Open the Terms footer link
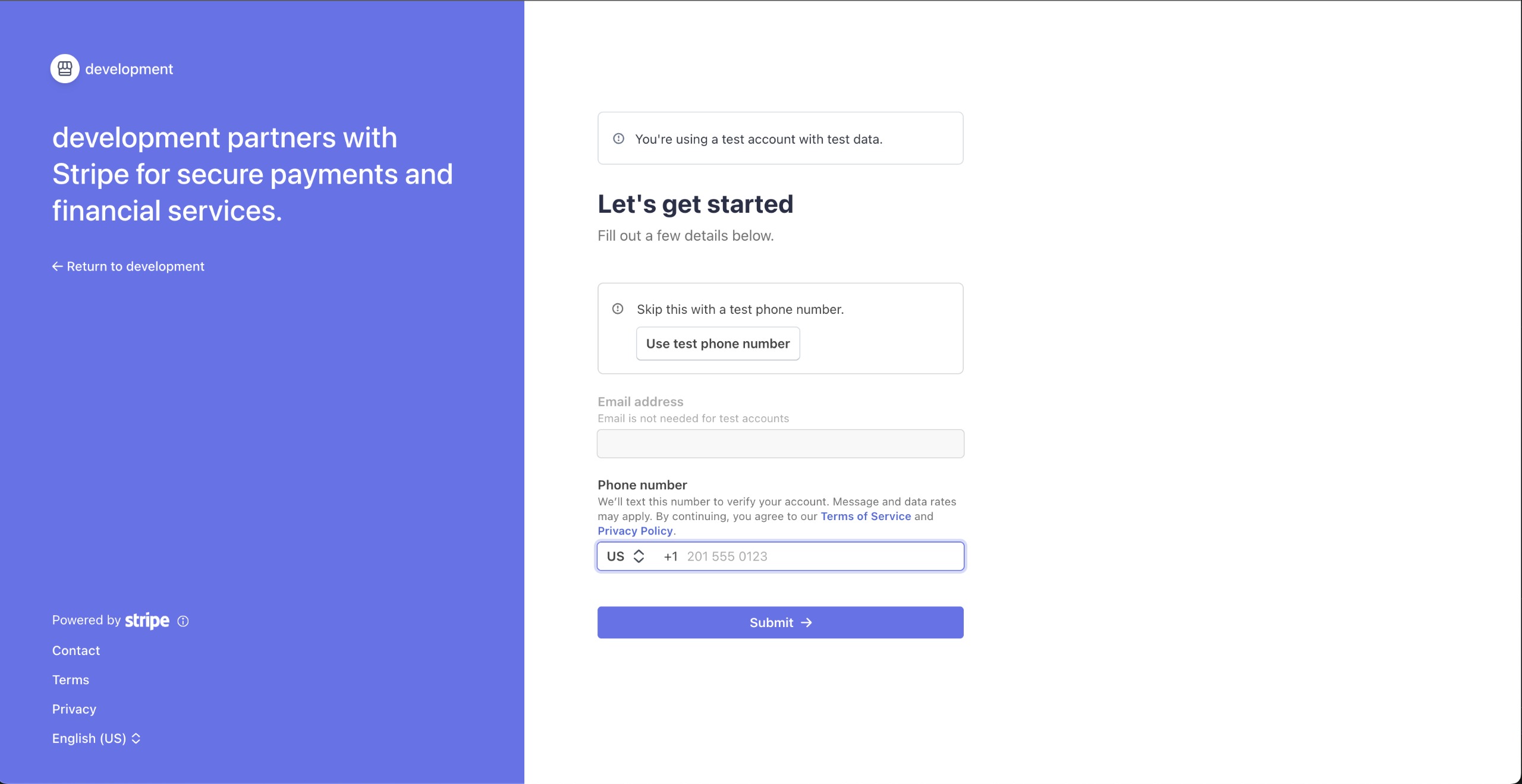Screen dimensions: 1522x784 (71, 679)
